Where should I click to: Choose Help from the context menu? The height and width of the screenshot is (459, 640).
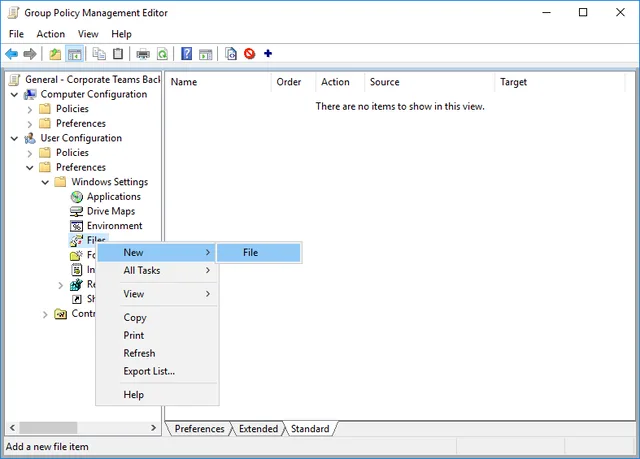(x=158, y=395)
